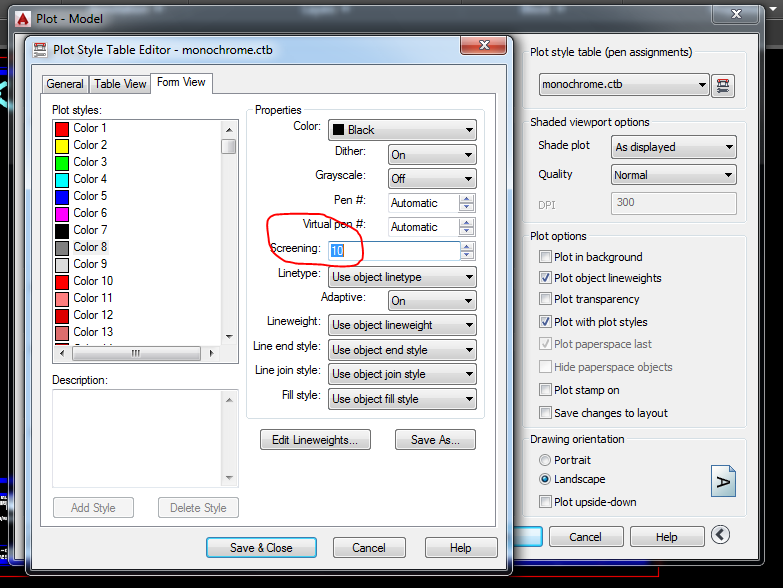Close the Plot Style Table Editor window
The width and height of the screenshot is (783, 588).
pos(484,45)
